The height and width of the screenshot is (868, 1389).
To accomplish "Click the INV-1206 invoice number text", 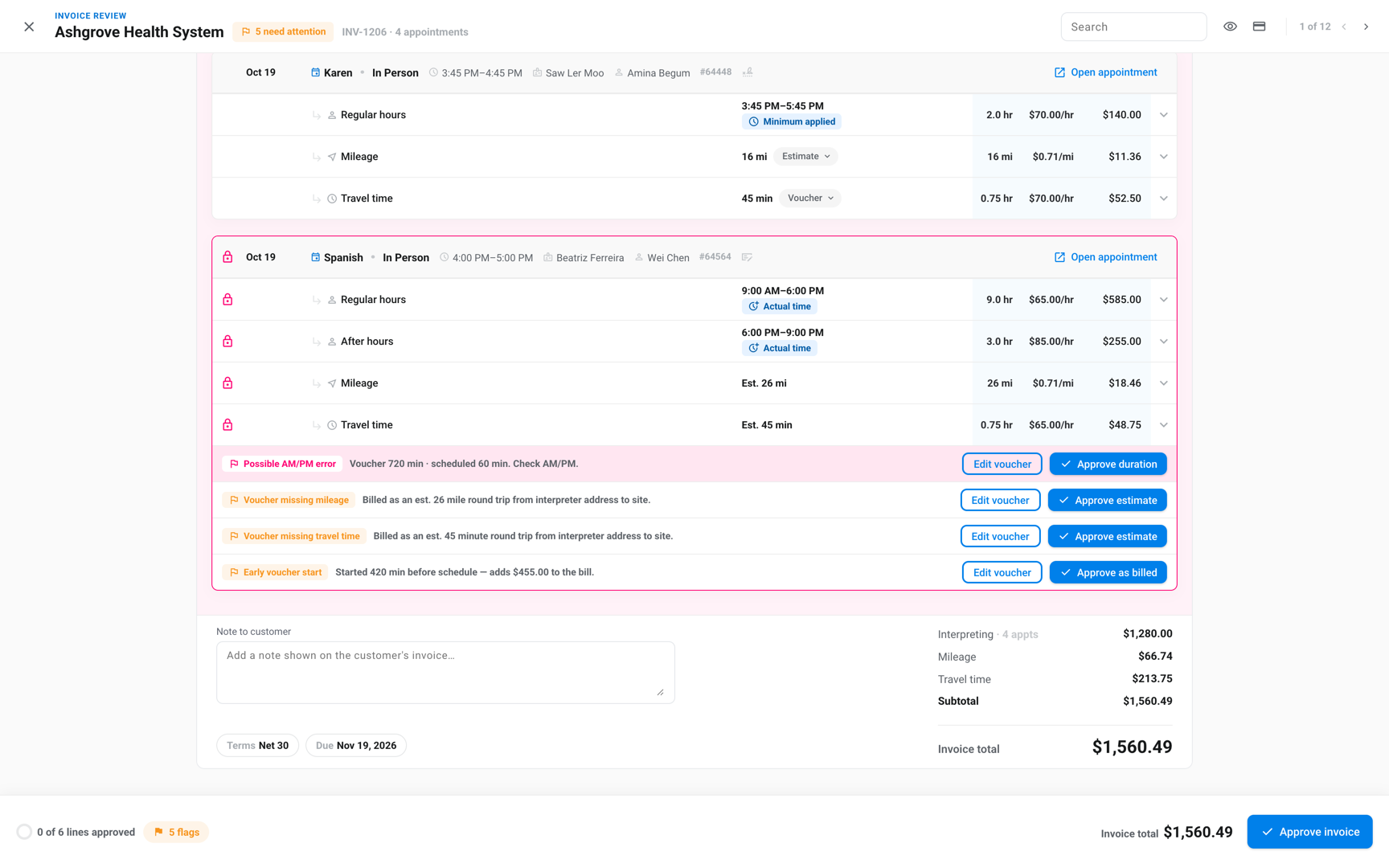I will pos(364,32).
